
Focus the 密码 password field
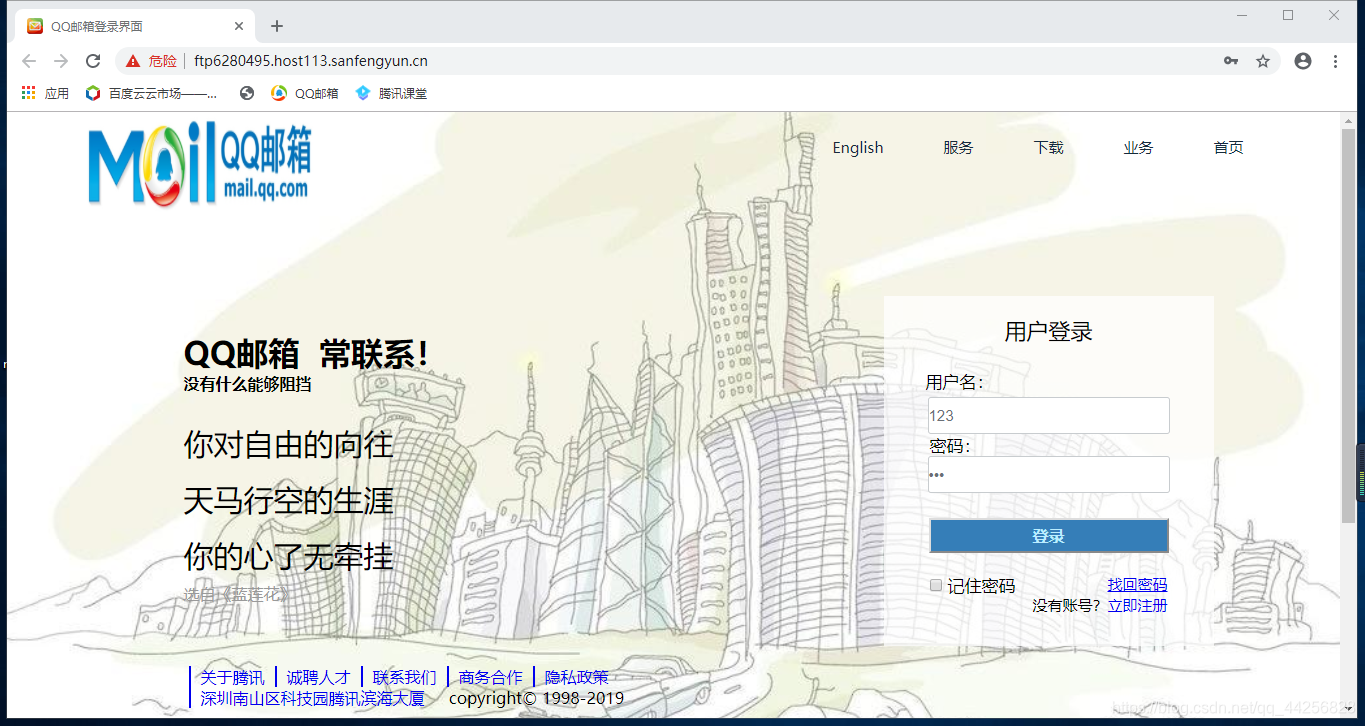coord(1048,474)
